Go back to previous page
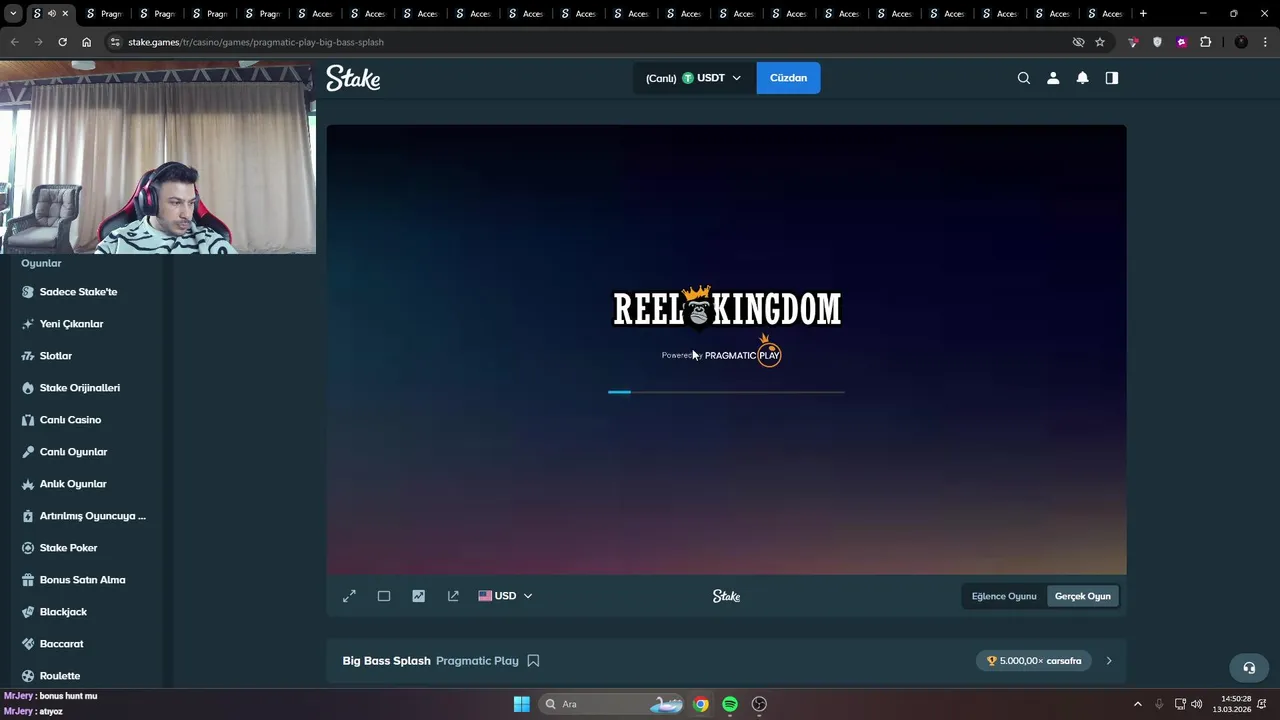This screenshot has width=1280, height=720. pos(14,42)
